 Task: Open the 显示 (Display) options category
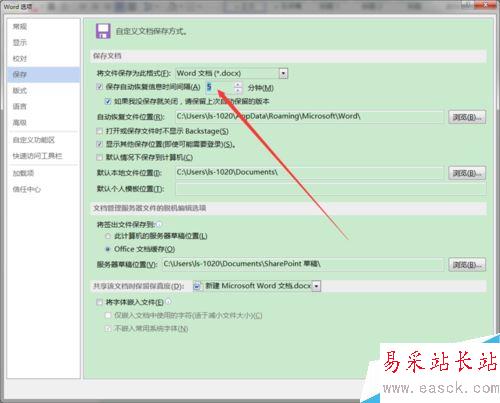coord(43,43)
